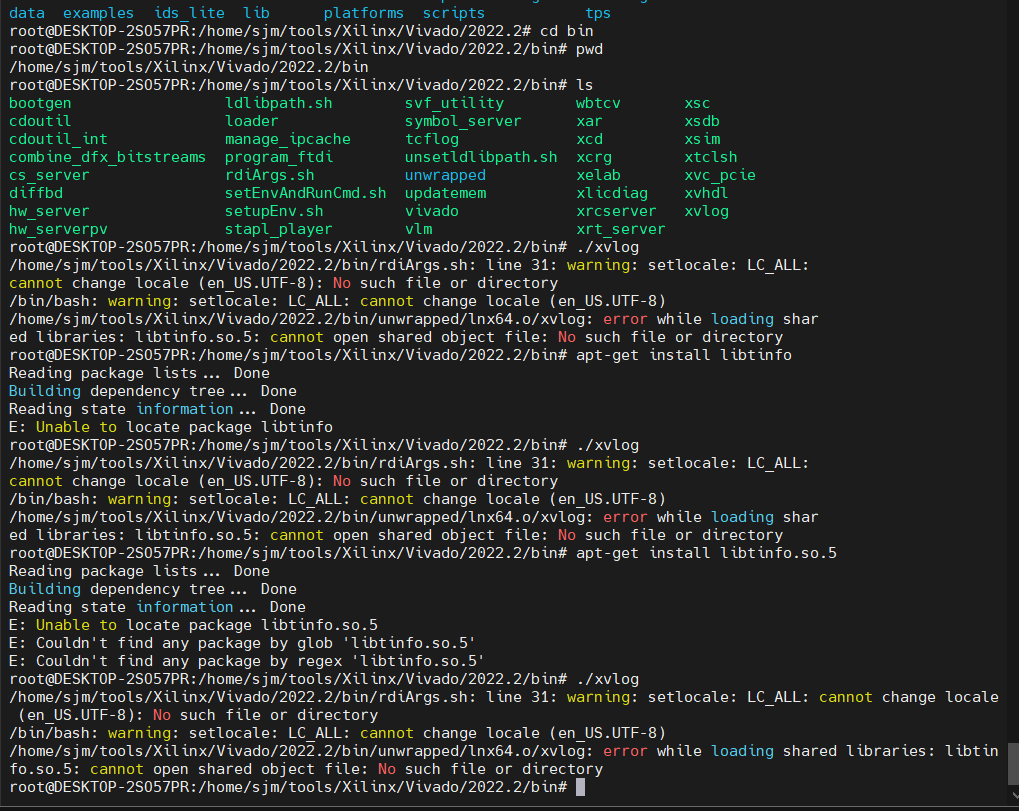Viewport: 1019px width, 811px height.
Task: Click the 'vivado' executable name in listing
Action: coord(432,211)
